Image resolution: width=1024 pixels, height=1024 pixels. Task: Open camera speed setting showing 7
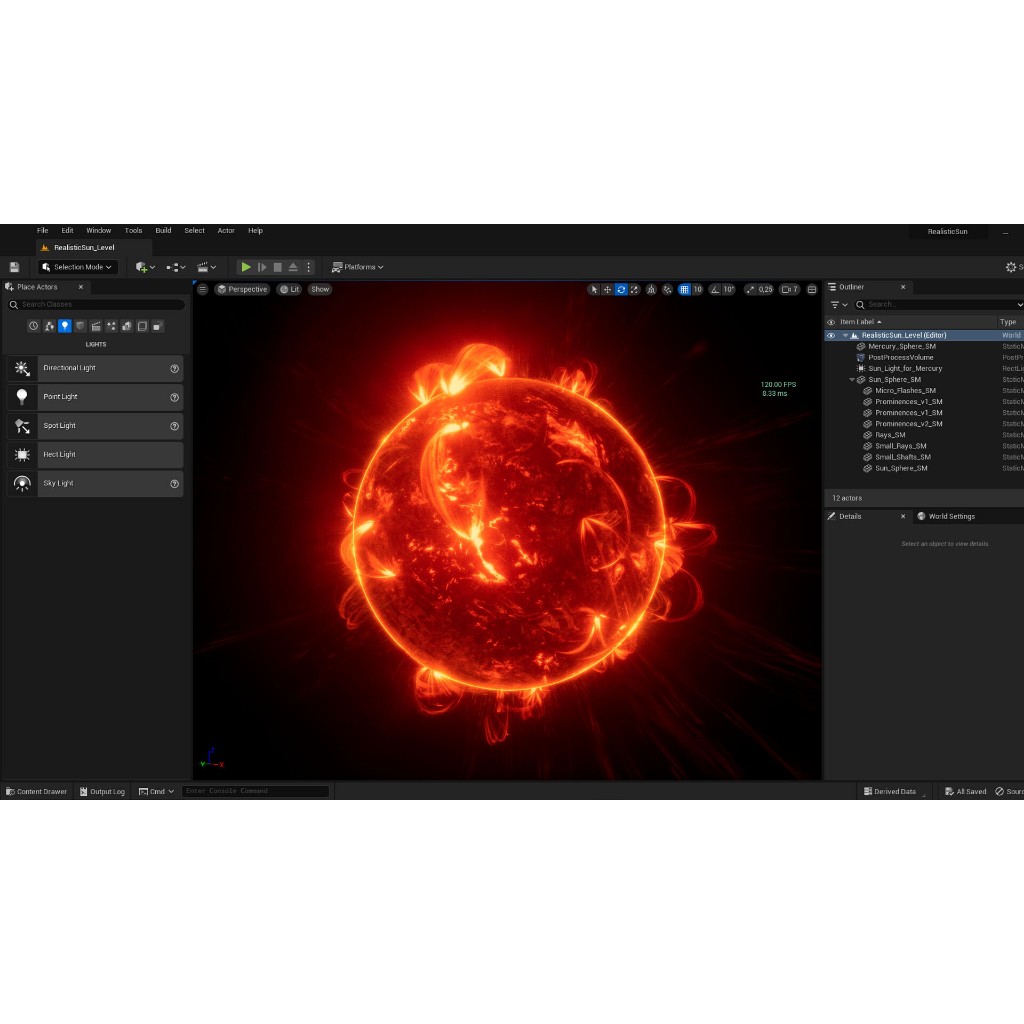click(x=790, y=289)
